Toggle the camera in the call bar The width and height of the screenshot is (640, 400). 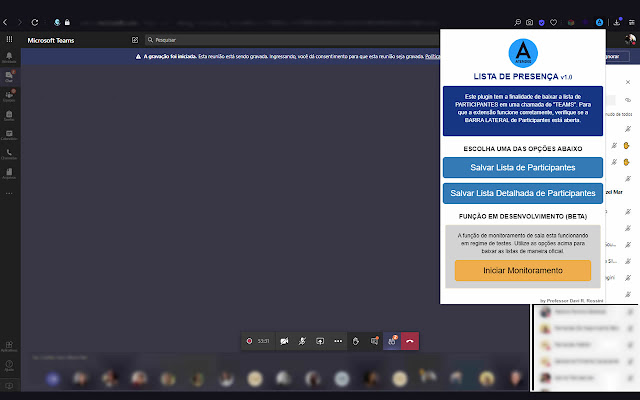coord(284,341)
